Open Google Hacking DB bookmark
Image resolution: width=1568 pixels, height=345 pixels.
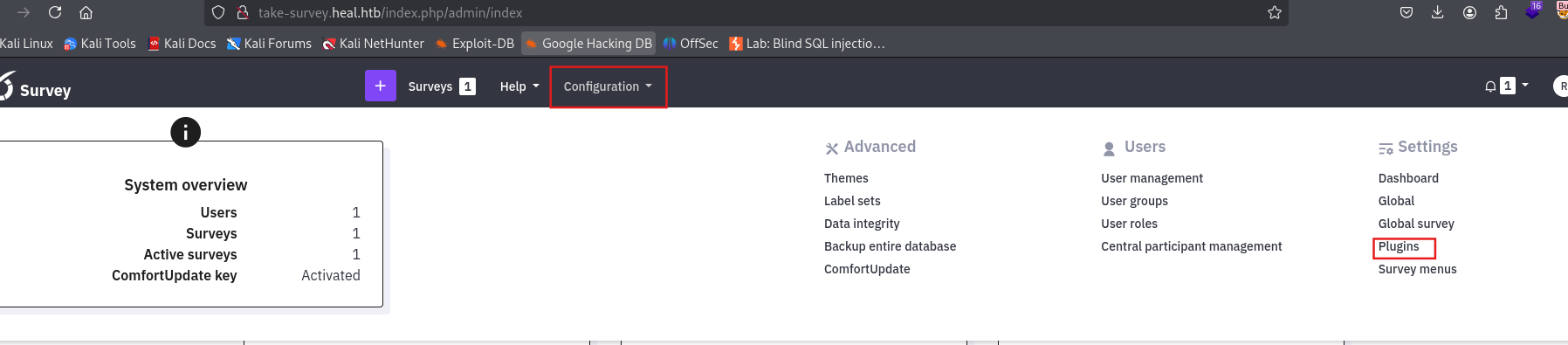point(588,44)
